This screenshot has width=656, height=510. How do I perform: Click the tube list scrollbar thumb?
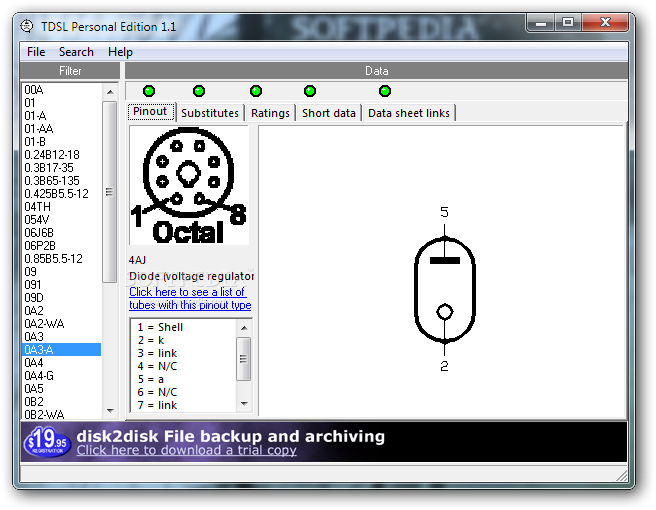[x=110, y=192]
